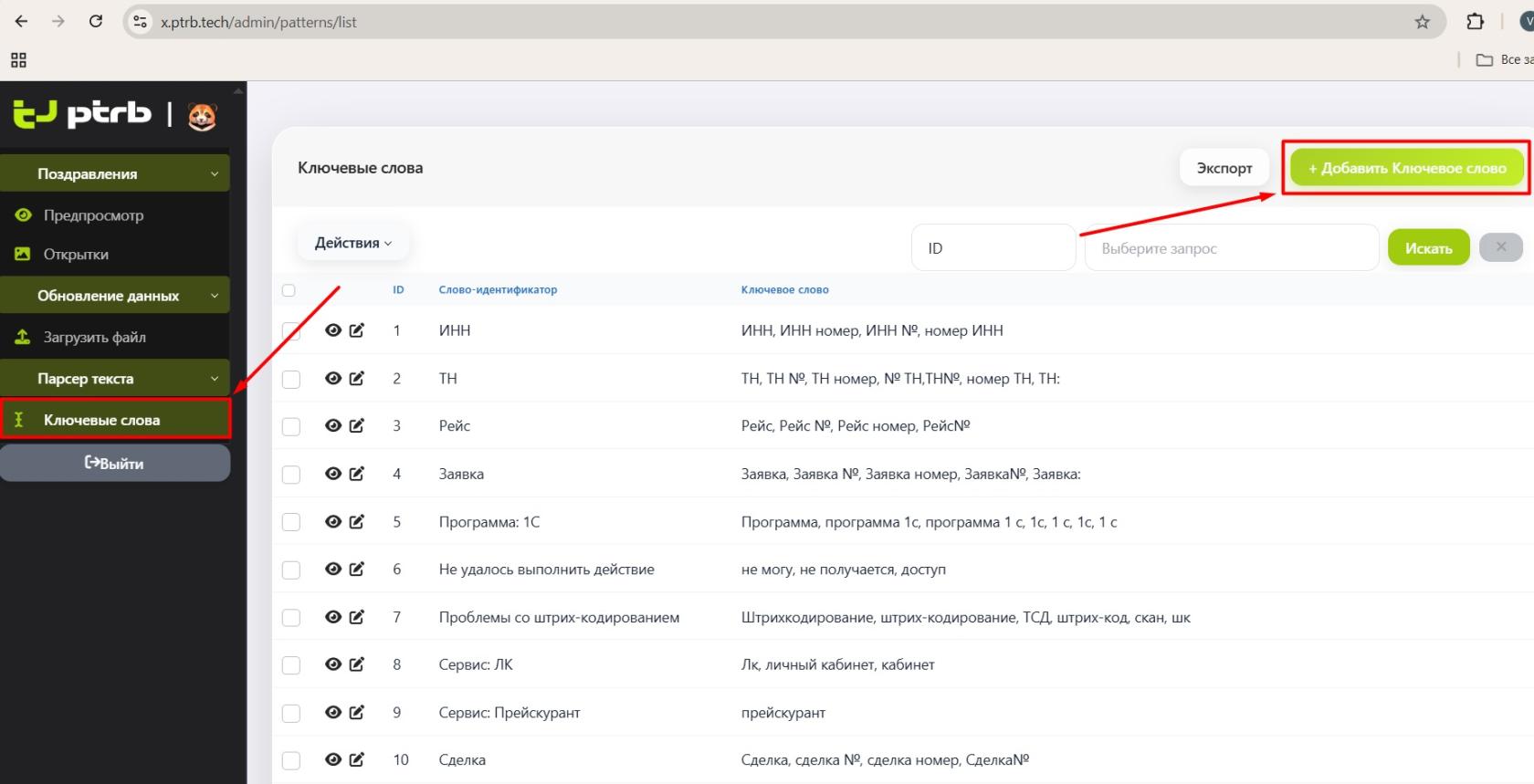Click the ptrb logo in the sidebar
The height and width of the screenshot is (784, 1534).
point(82,114)
